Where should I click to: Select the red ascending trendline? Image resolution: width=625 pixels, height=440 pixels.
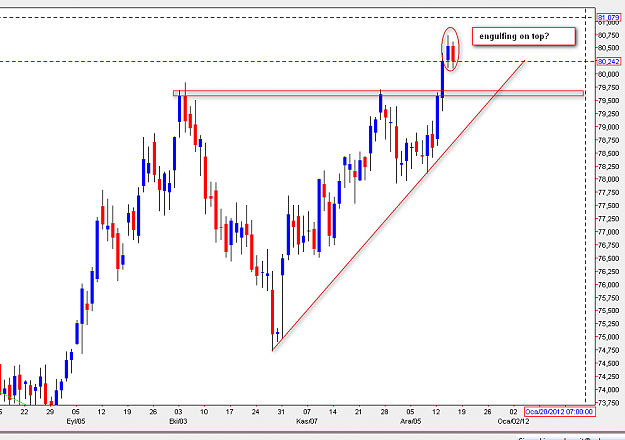coord(399,206)
